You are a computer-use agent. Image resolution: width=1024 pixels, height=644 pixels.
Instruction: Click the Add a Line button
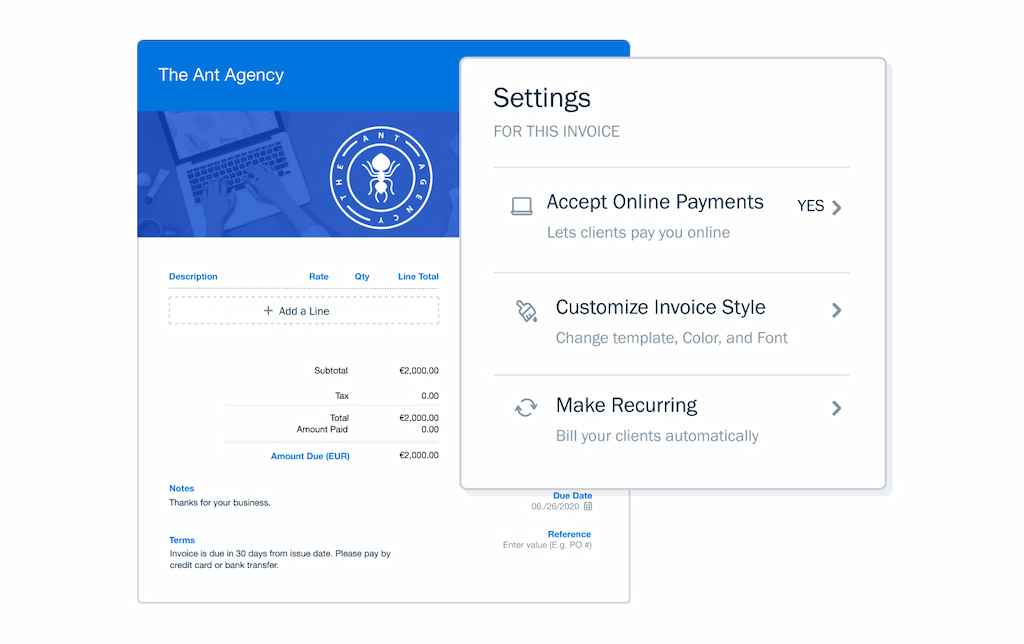point(303,310)
